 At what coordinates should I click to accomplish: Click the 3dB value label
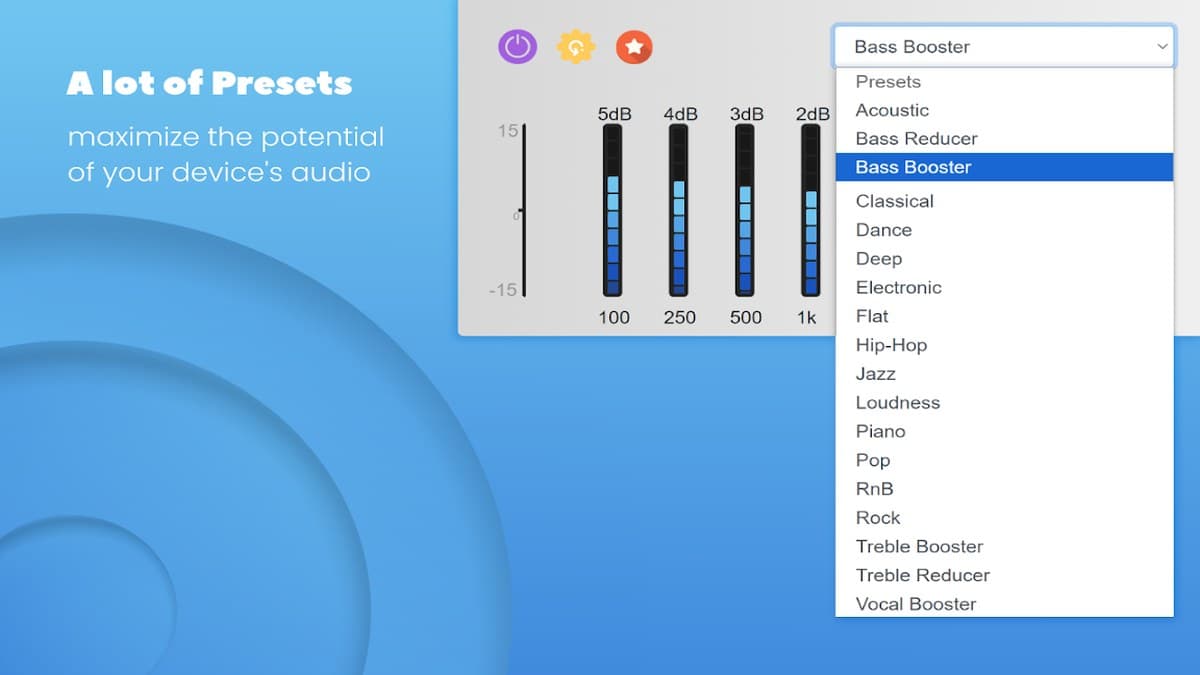[747, 114]
